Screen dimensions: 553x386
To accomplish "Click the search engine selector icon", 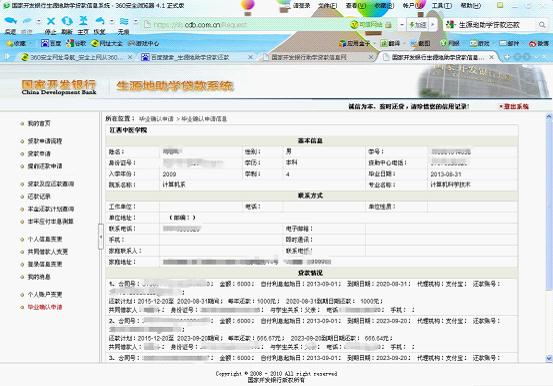I will tap(450, 25).
